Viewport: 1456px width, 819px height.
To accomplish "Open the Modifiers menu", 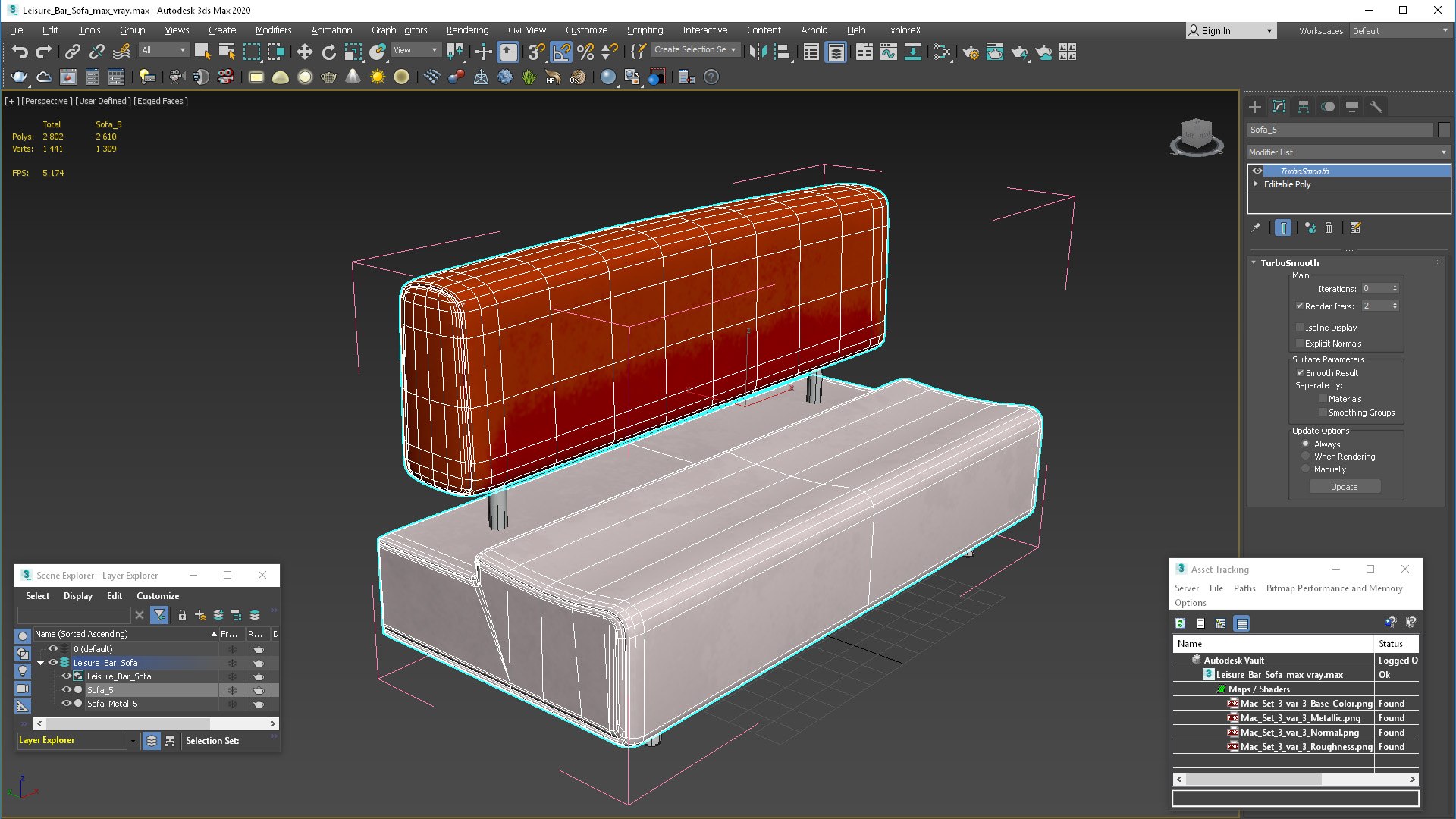I will 273,30.
